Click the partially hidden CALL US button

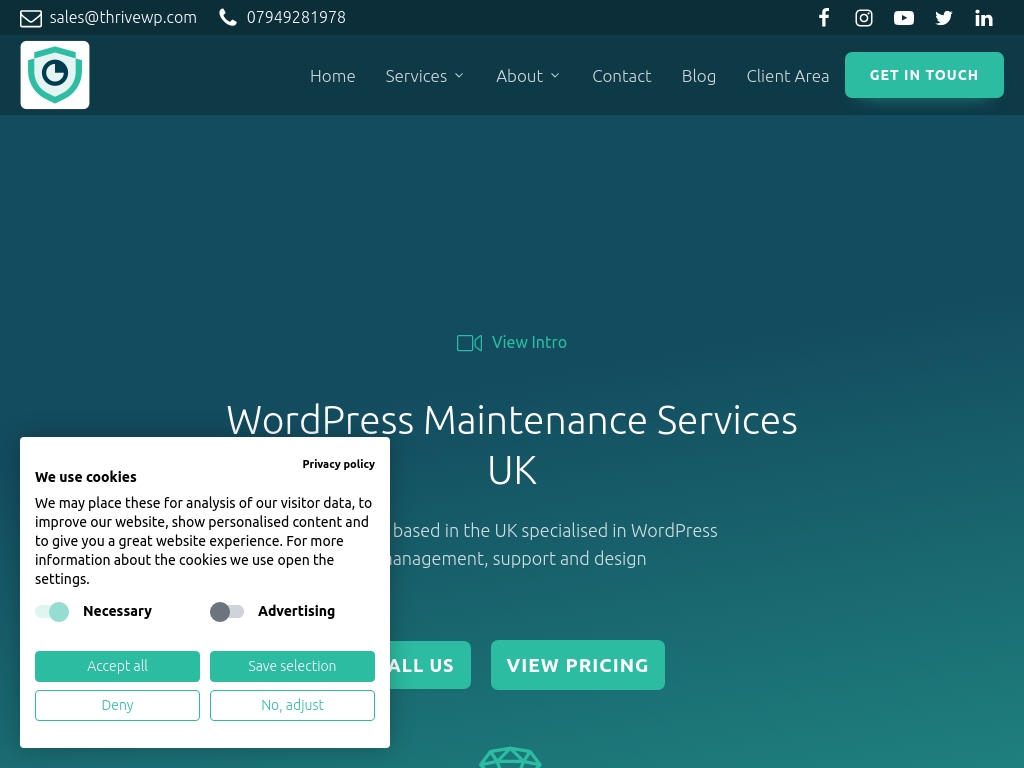point(430,665)
